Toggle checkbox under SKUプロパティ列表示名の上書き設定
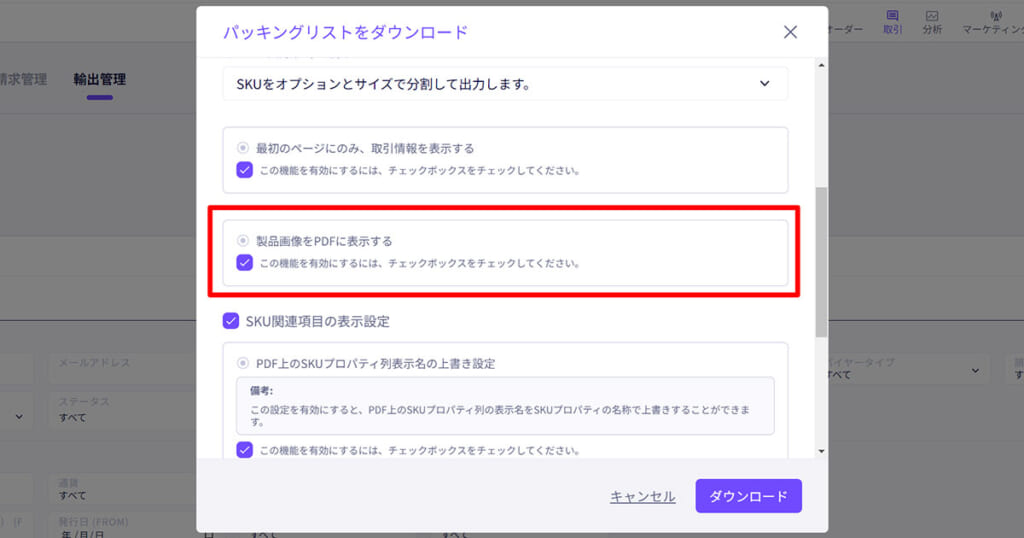The image size is (1024, 538). [x=244, y=450]
